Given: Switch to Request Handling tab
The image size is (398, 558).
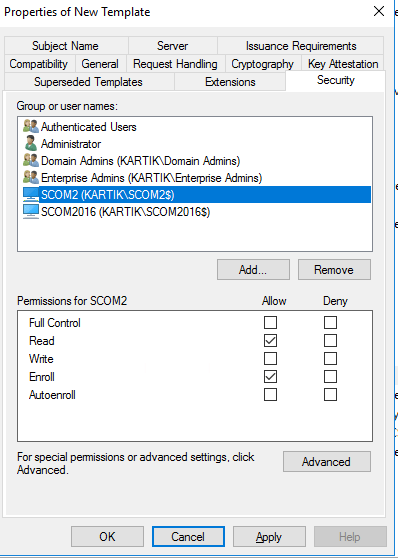Looking at the screenshot, I should coord(176,64).
